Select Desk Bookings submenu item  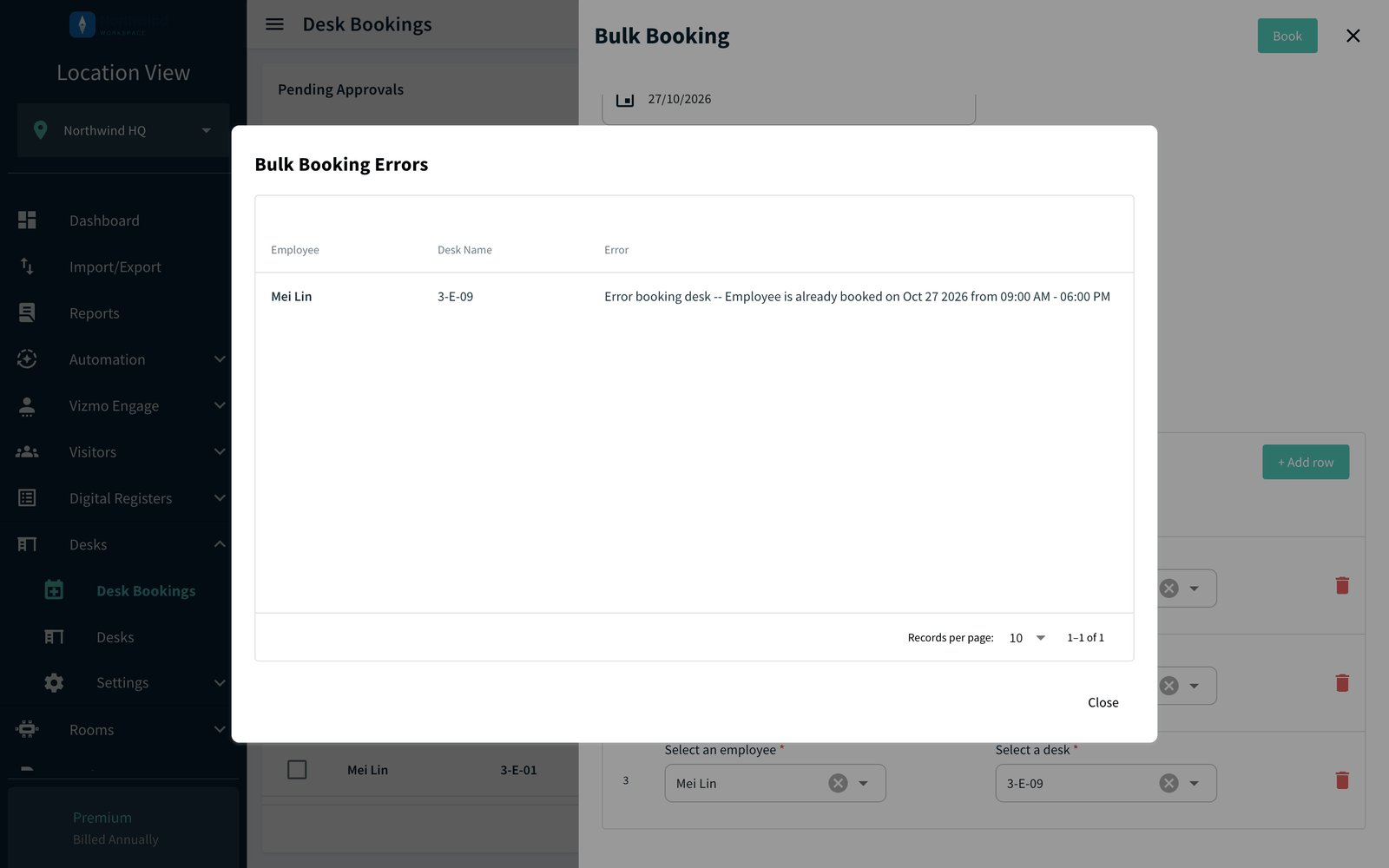[x=146, y=591]
